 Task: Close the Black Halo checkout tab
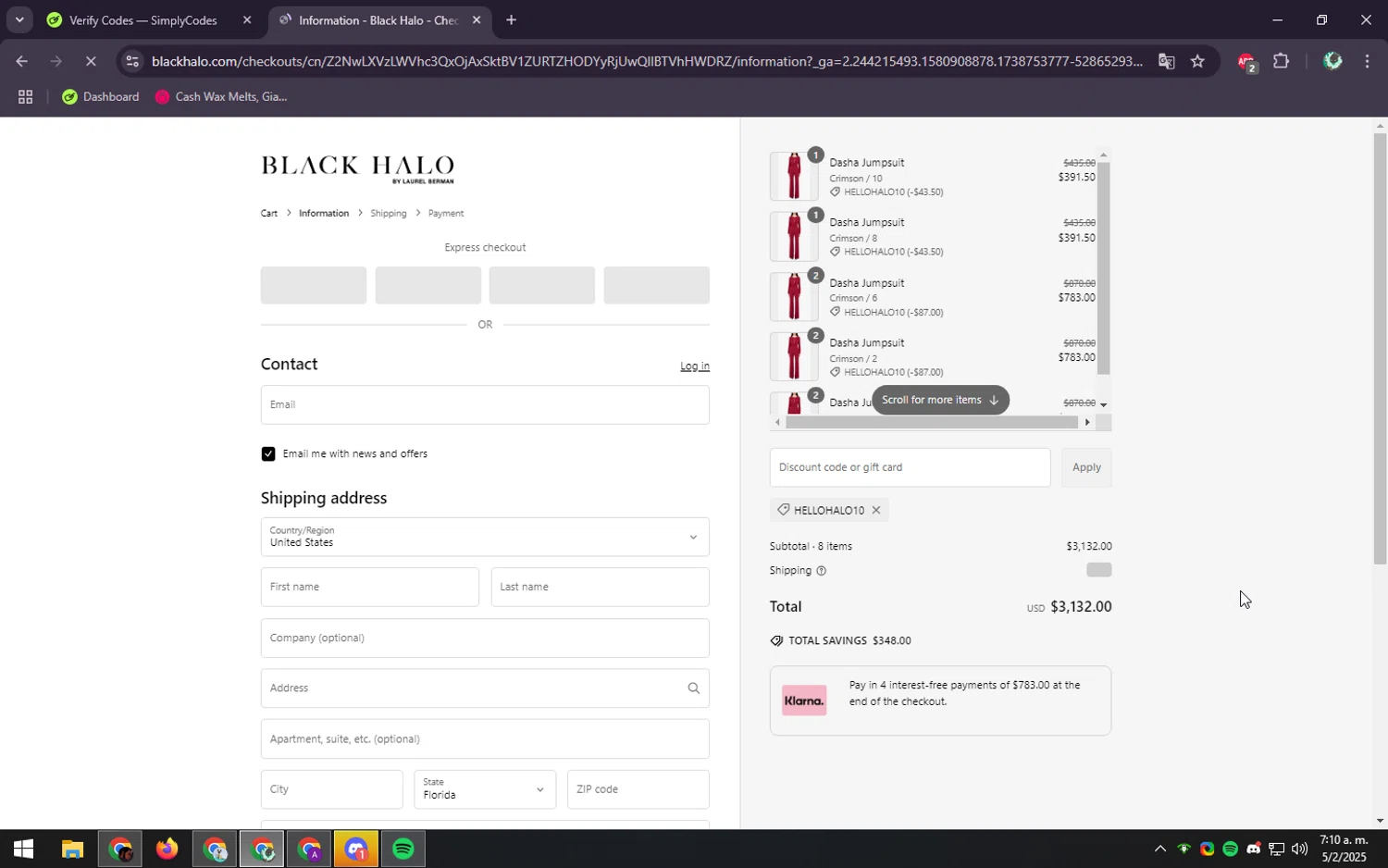tap(476, 19)
